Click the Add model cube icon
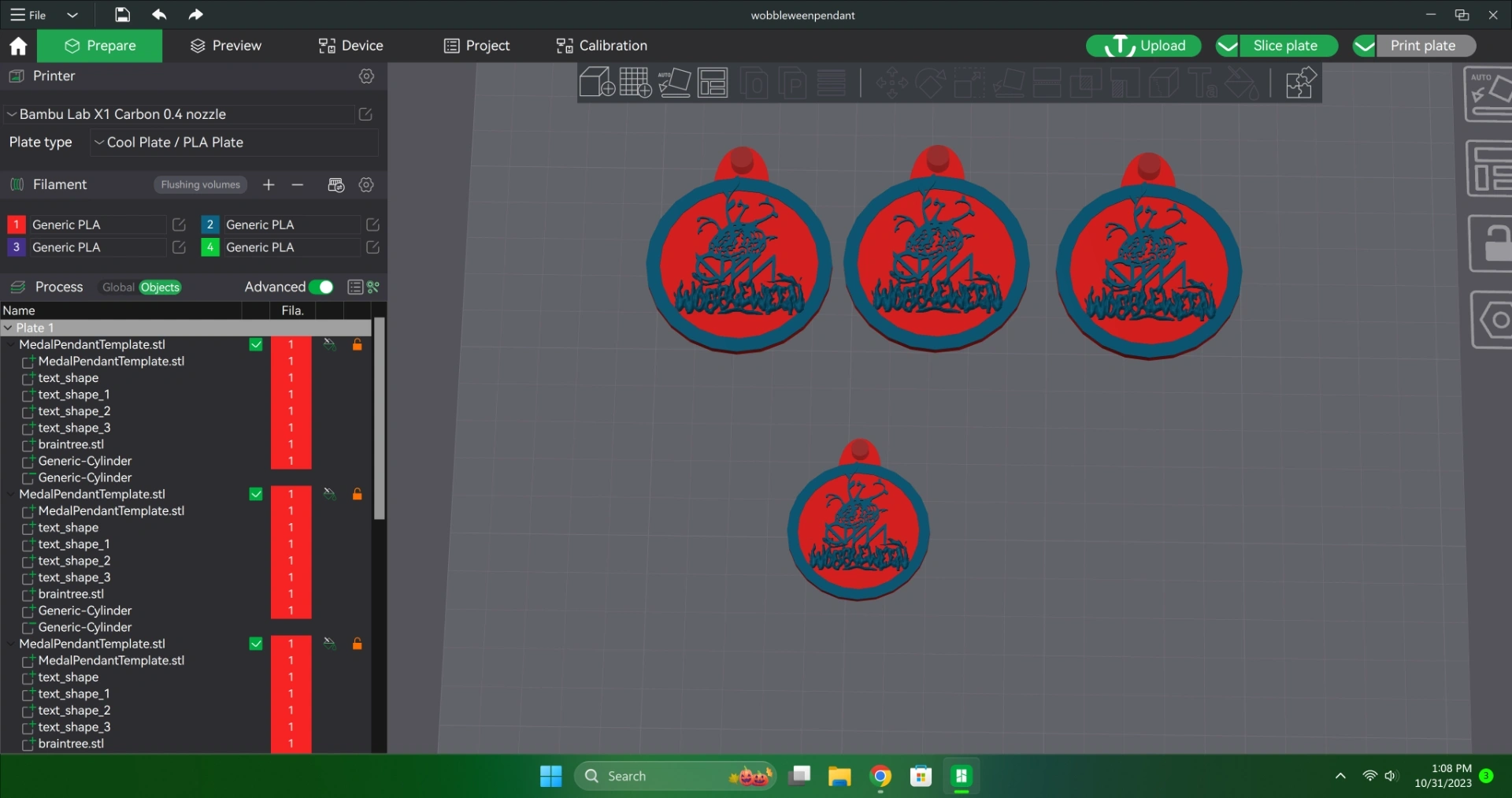 point(596,82)
